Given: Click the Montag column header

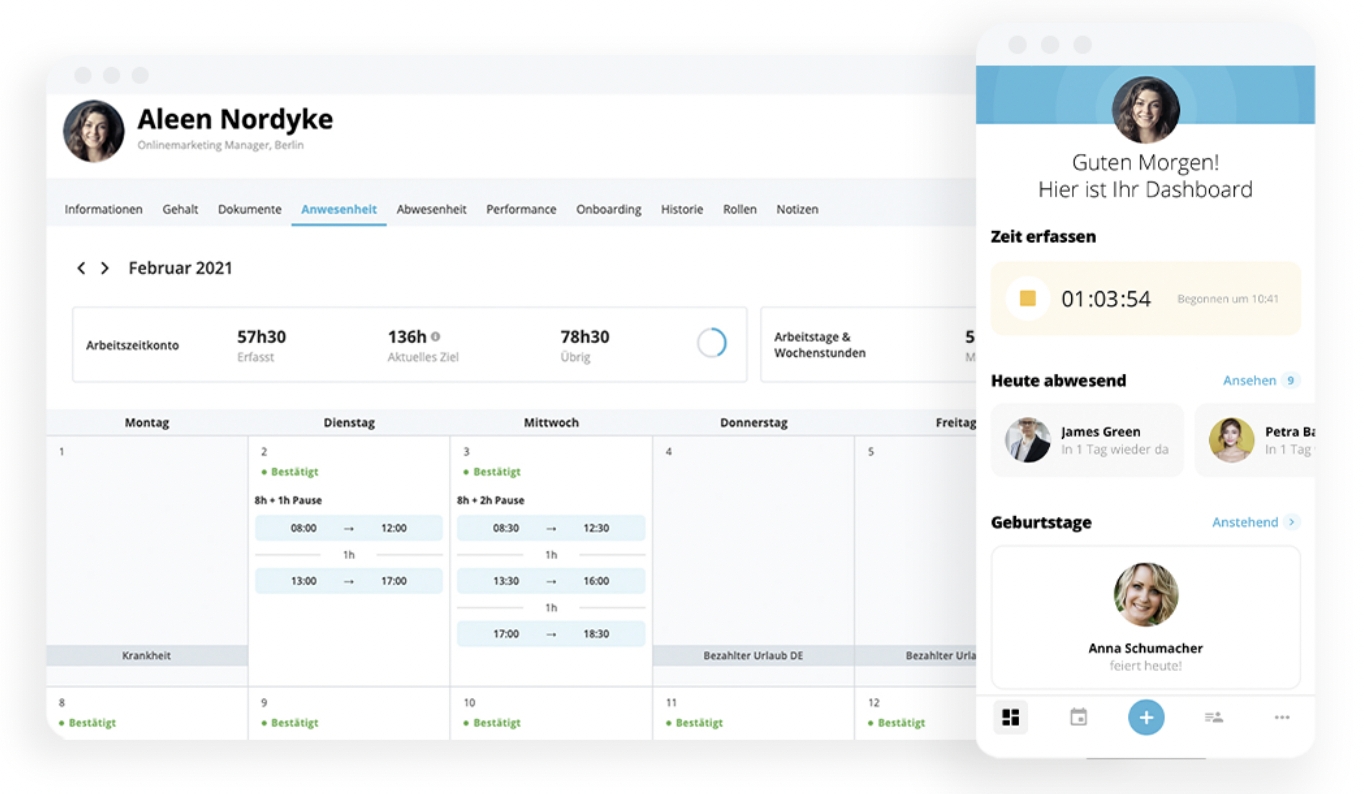Looking at the screenshot, I should 147,423.
